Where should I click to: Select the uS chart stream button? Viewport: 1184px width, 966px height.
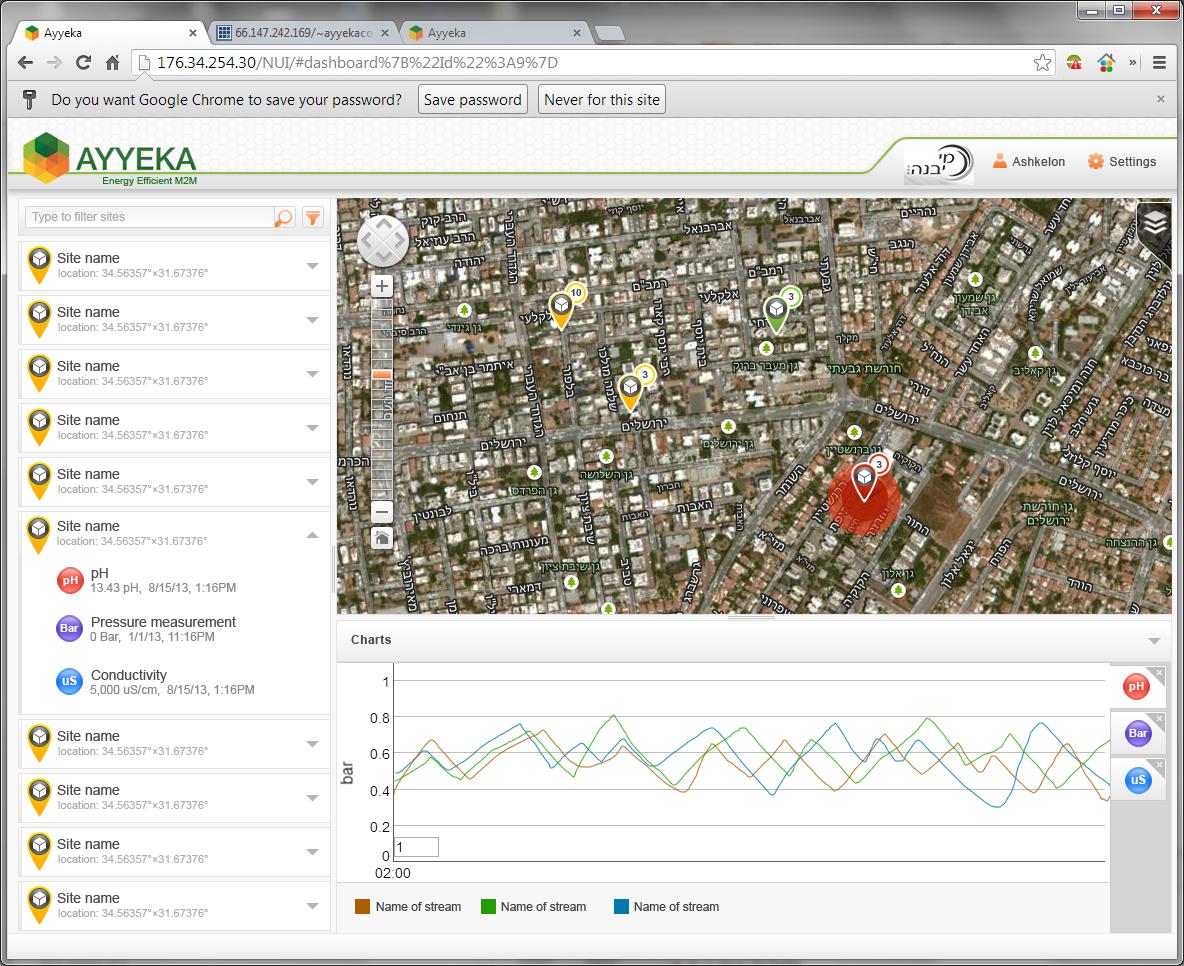(1138, 780)
